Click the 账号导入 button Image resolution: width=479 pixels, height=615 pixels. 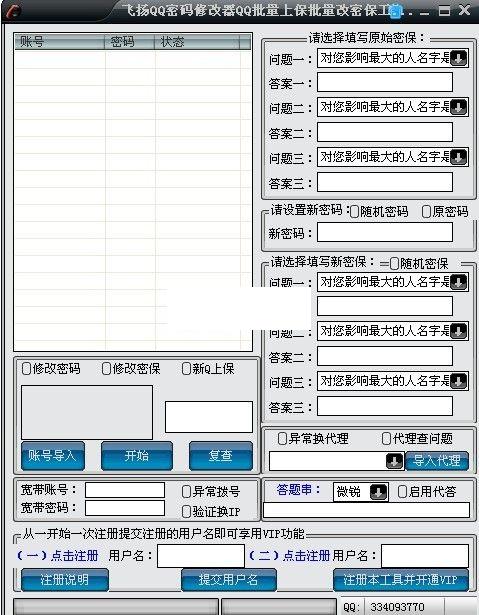pyautogui.click(x=53, y=456)
